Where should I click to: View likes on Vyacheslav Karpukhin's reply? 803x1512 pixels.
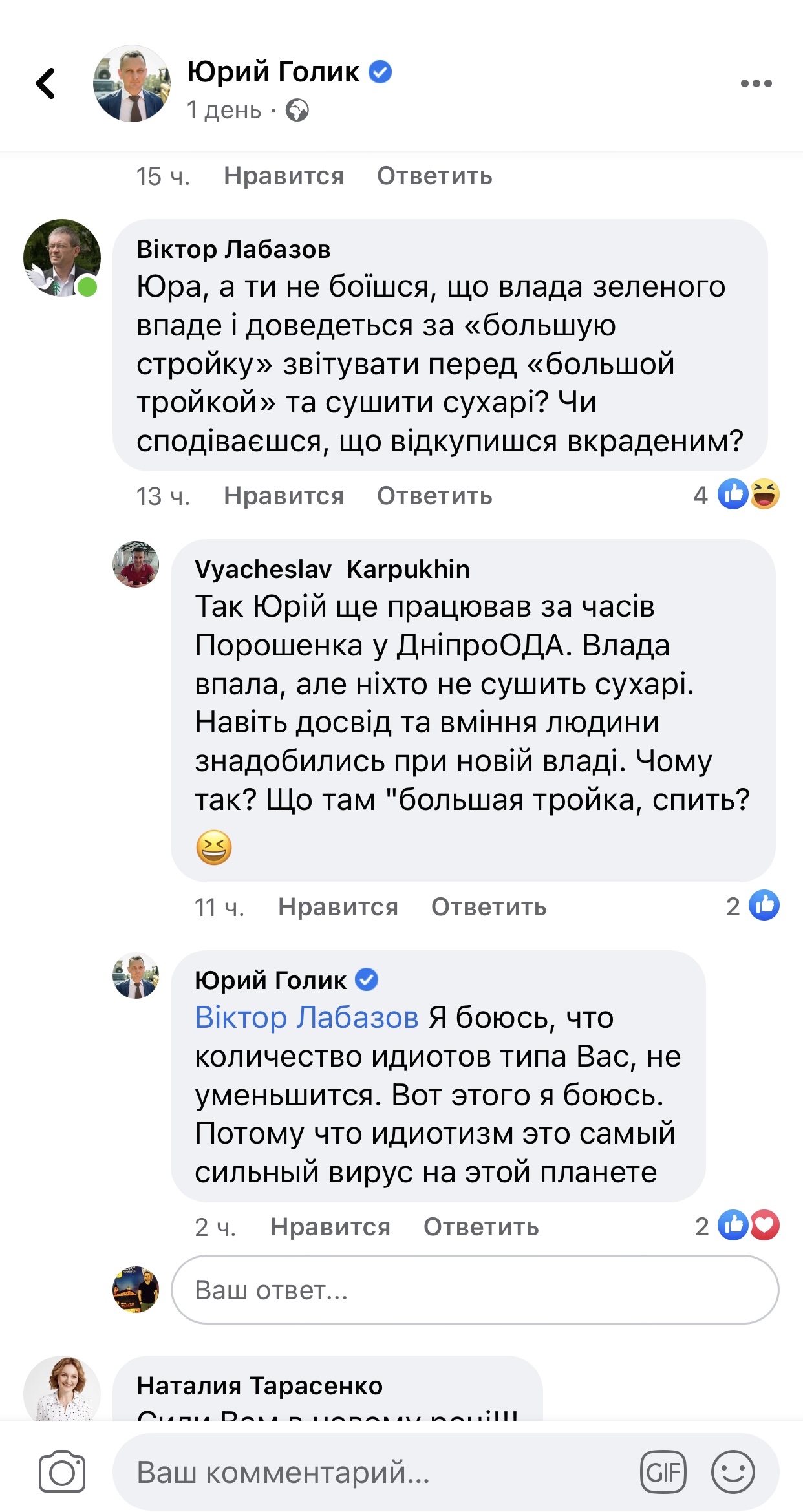753,906
